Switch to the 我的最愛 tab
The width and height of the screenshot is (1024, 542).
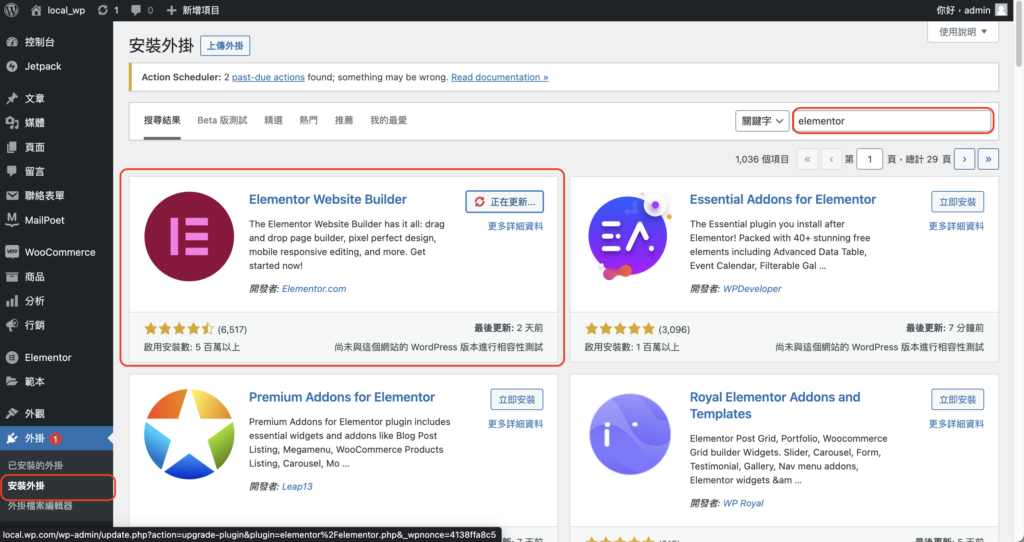(x=389, y=120)
